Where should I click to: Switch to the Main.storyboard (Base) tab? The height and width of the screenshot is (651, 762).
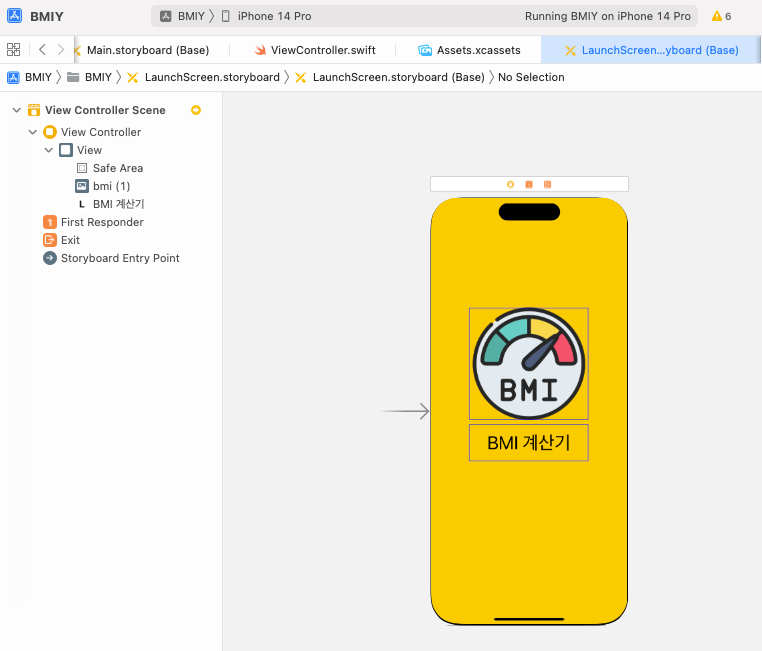pos(147,50)
